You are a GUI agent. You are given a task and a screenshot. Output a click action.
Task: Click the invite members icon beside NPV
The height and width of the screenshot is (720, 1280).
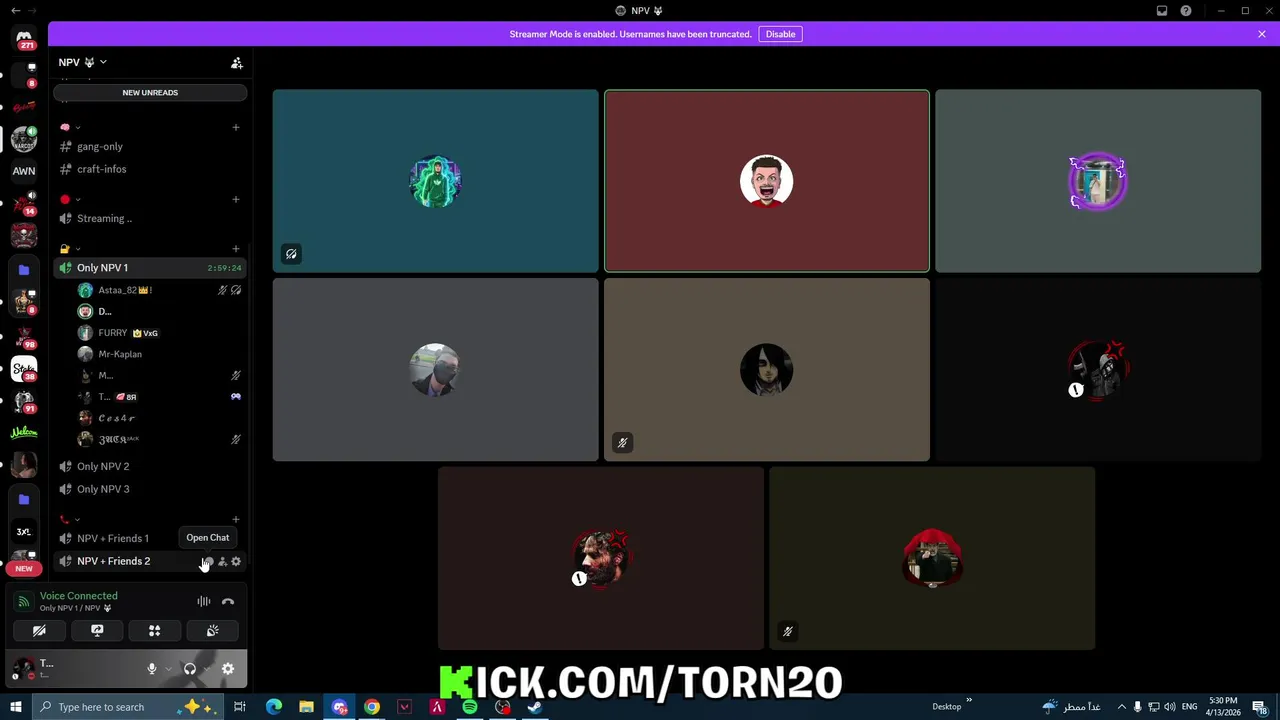pos(237,62)
